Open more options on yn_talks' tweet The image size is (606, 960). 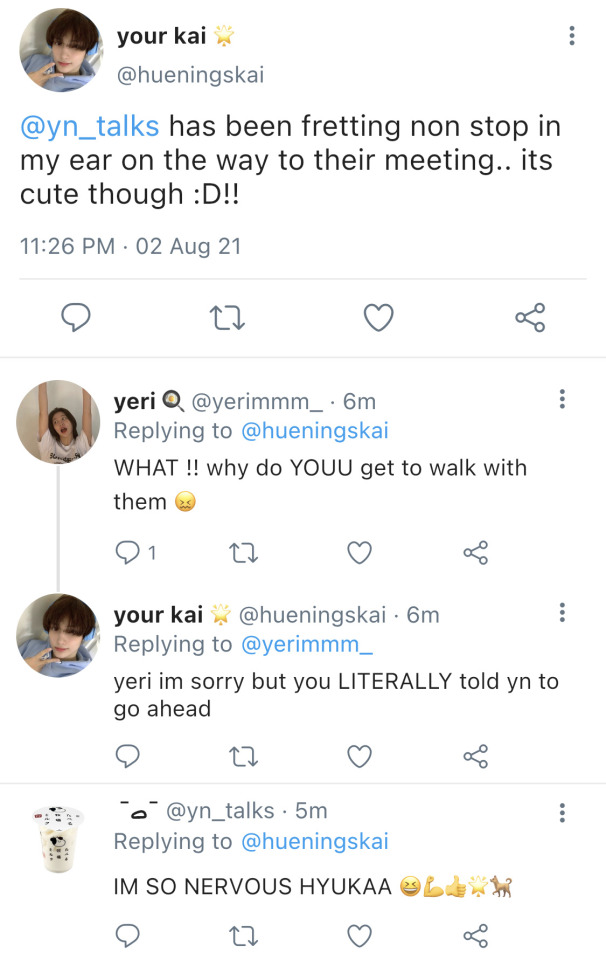tap(563, 811)
